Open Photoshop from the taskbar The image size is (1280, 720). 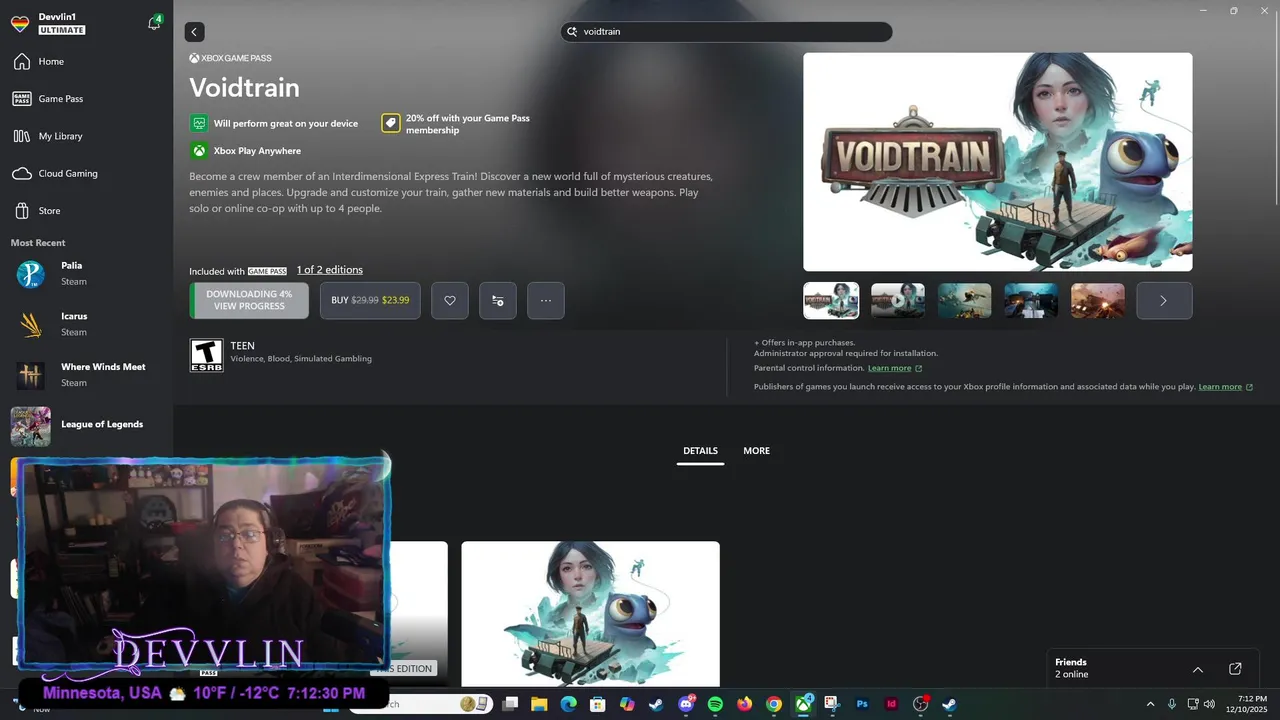(x=862, y=704)
